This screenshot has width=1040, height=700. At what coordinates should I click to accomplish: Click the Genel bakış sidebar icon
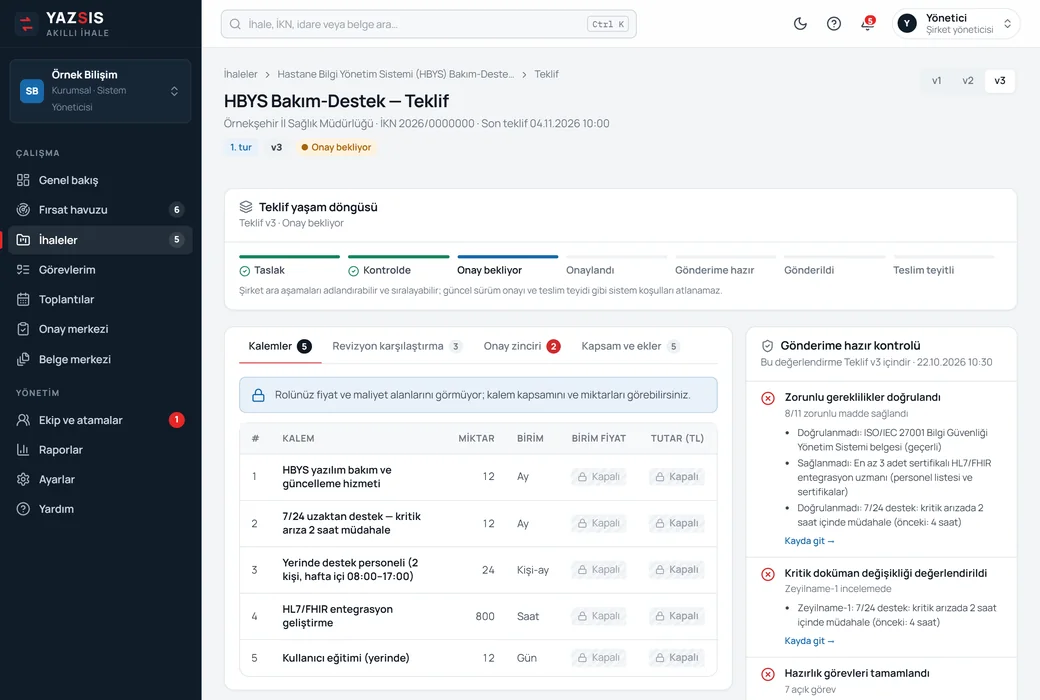[x=23, y=180]
